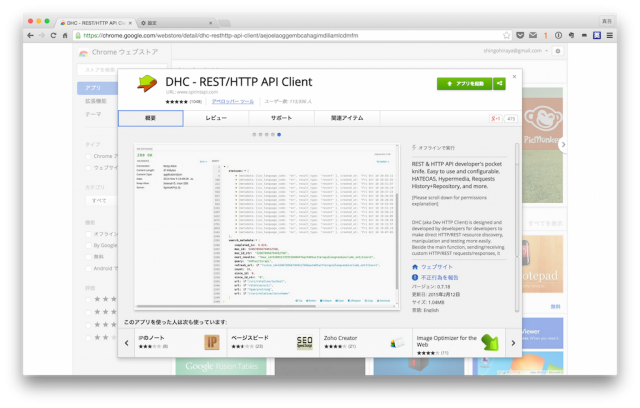Screen dimensions: 640x408
Task: Select アプリ in store sidebar
Action: pos(98,88)
